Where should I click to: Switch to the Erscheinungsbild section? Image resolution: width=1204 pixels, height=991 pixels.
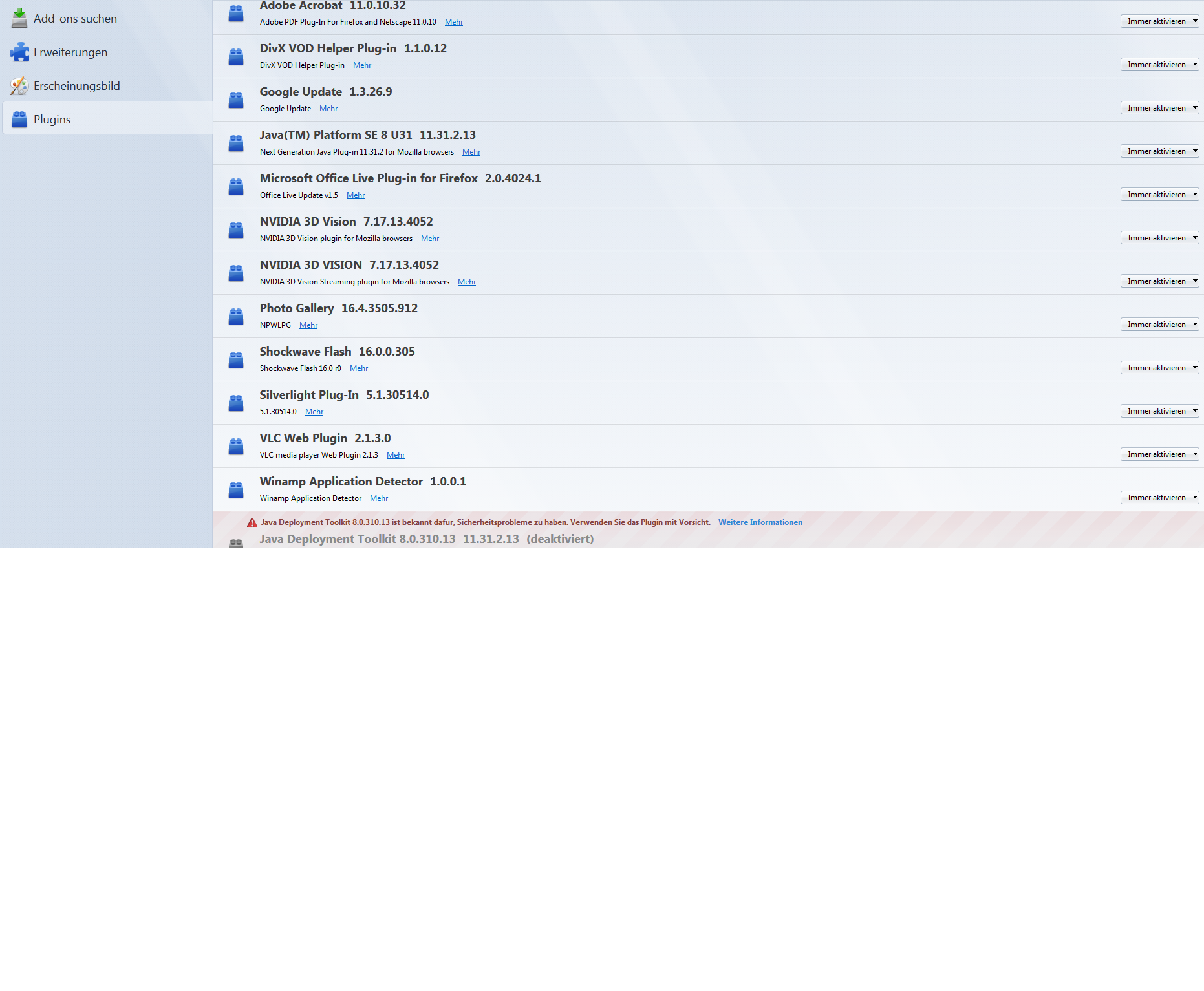[107, 86]
